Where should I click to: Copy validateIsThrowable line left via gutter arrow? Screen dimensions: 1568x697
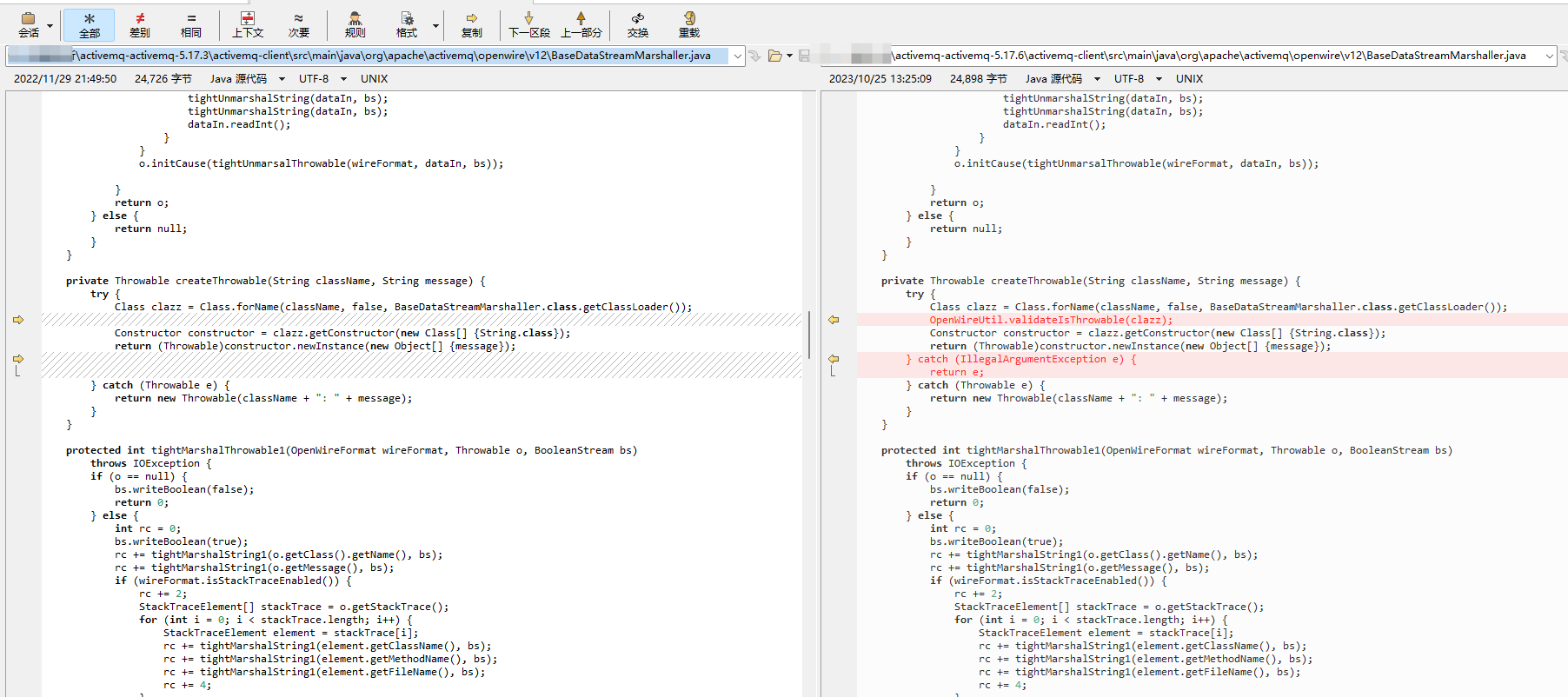(834, 320)
